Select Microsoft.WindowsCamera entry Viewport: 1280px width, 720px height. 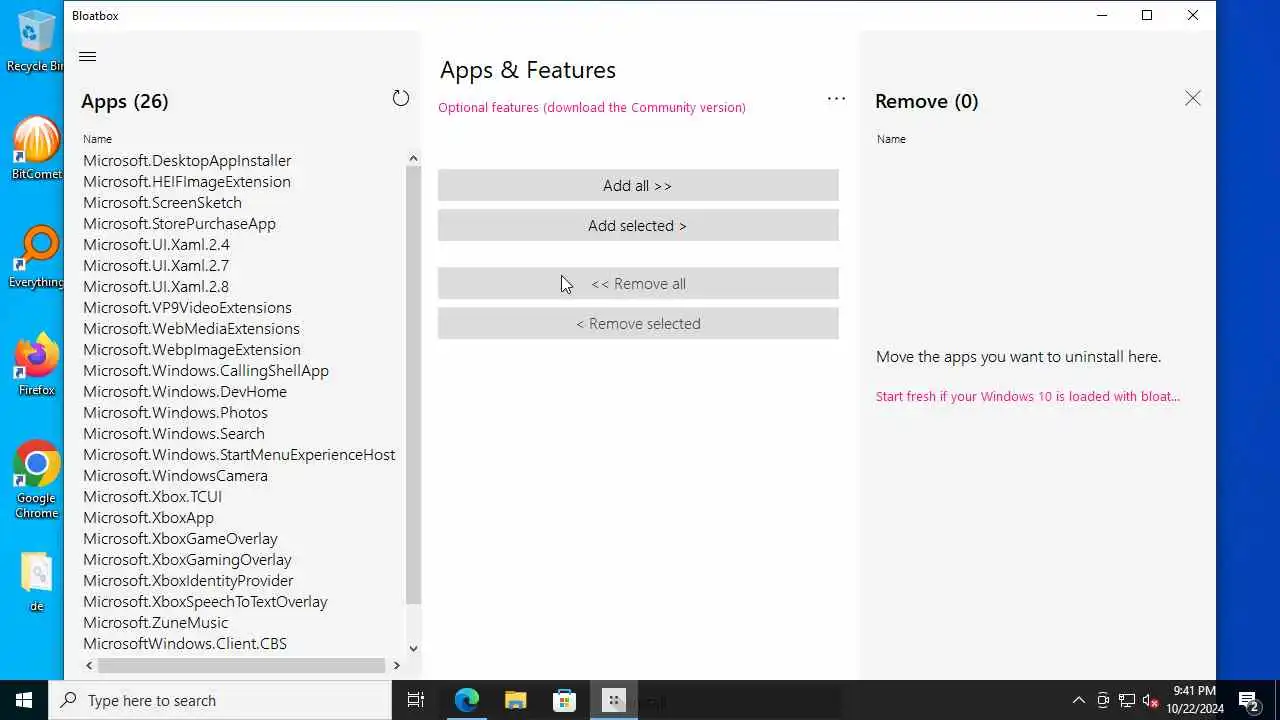(175, 475)
